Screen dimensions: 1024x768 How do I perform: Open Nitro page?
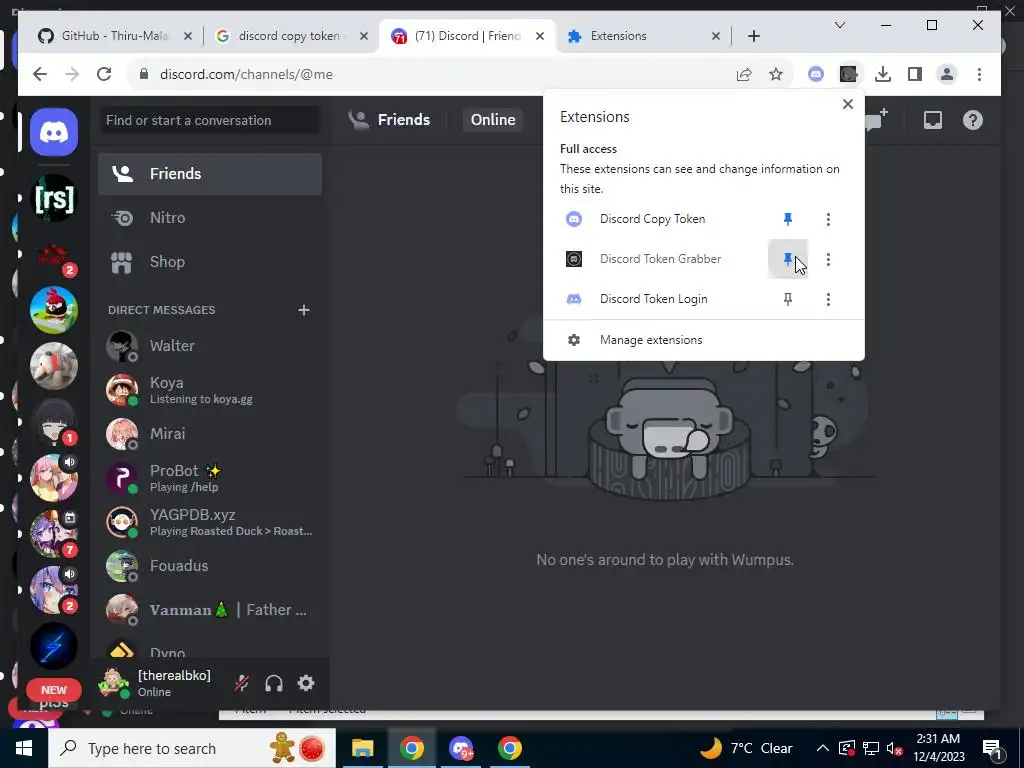pos(210,217)
